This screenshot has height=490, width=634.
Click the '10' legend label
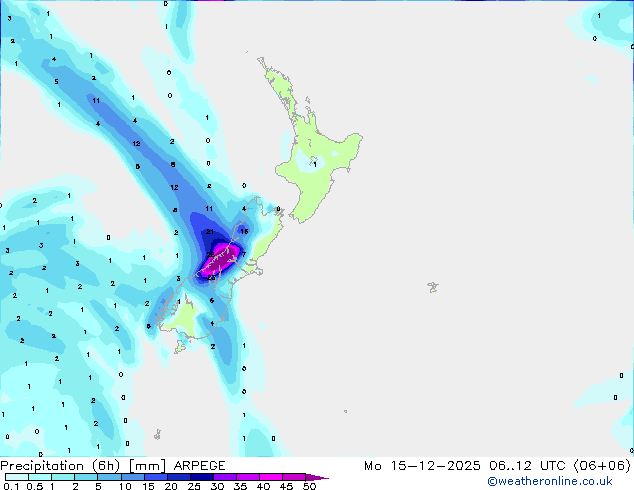point(125,486)
